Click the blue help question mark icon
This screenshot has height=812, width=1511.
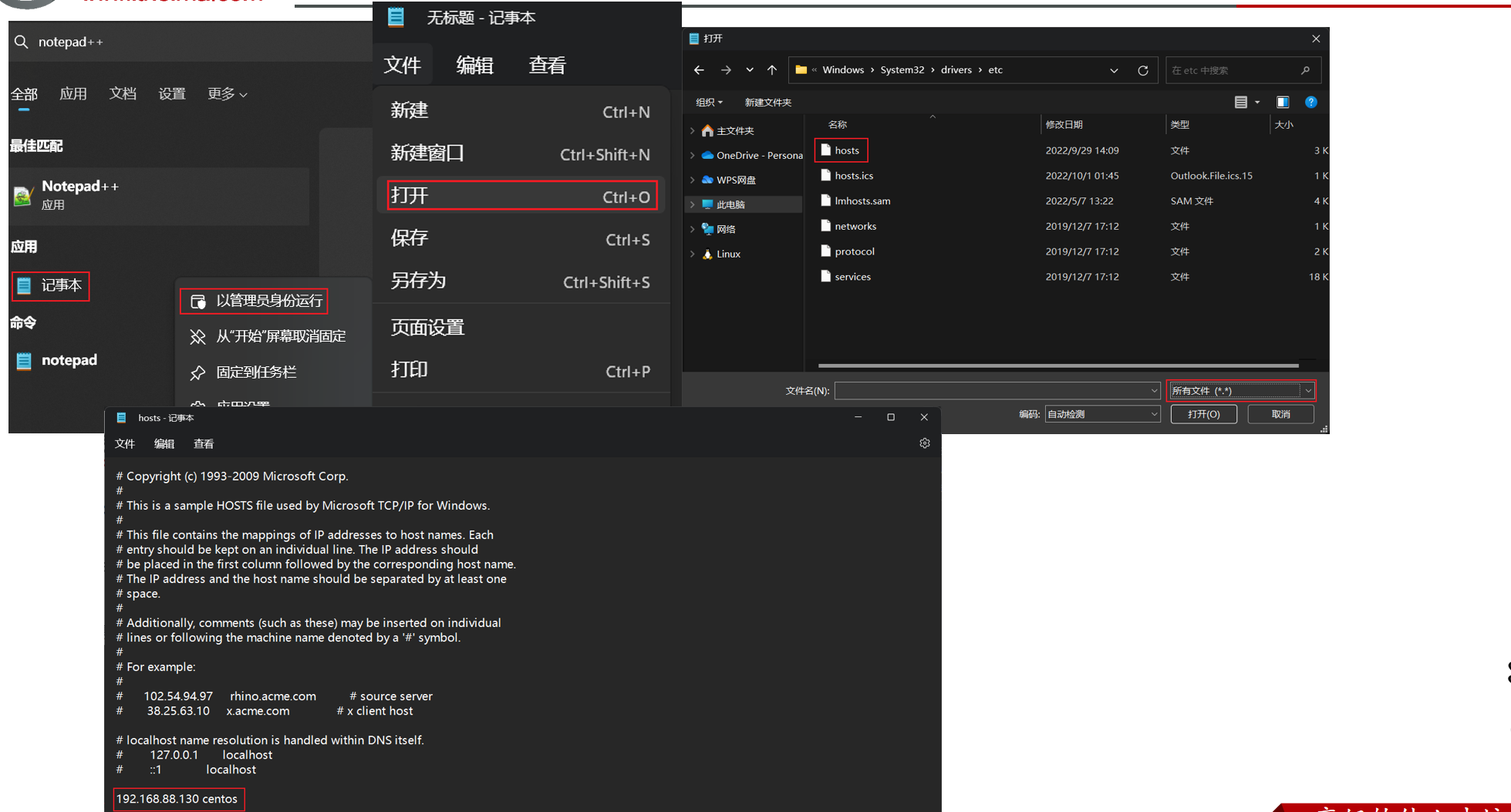pos(1310,102)
